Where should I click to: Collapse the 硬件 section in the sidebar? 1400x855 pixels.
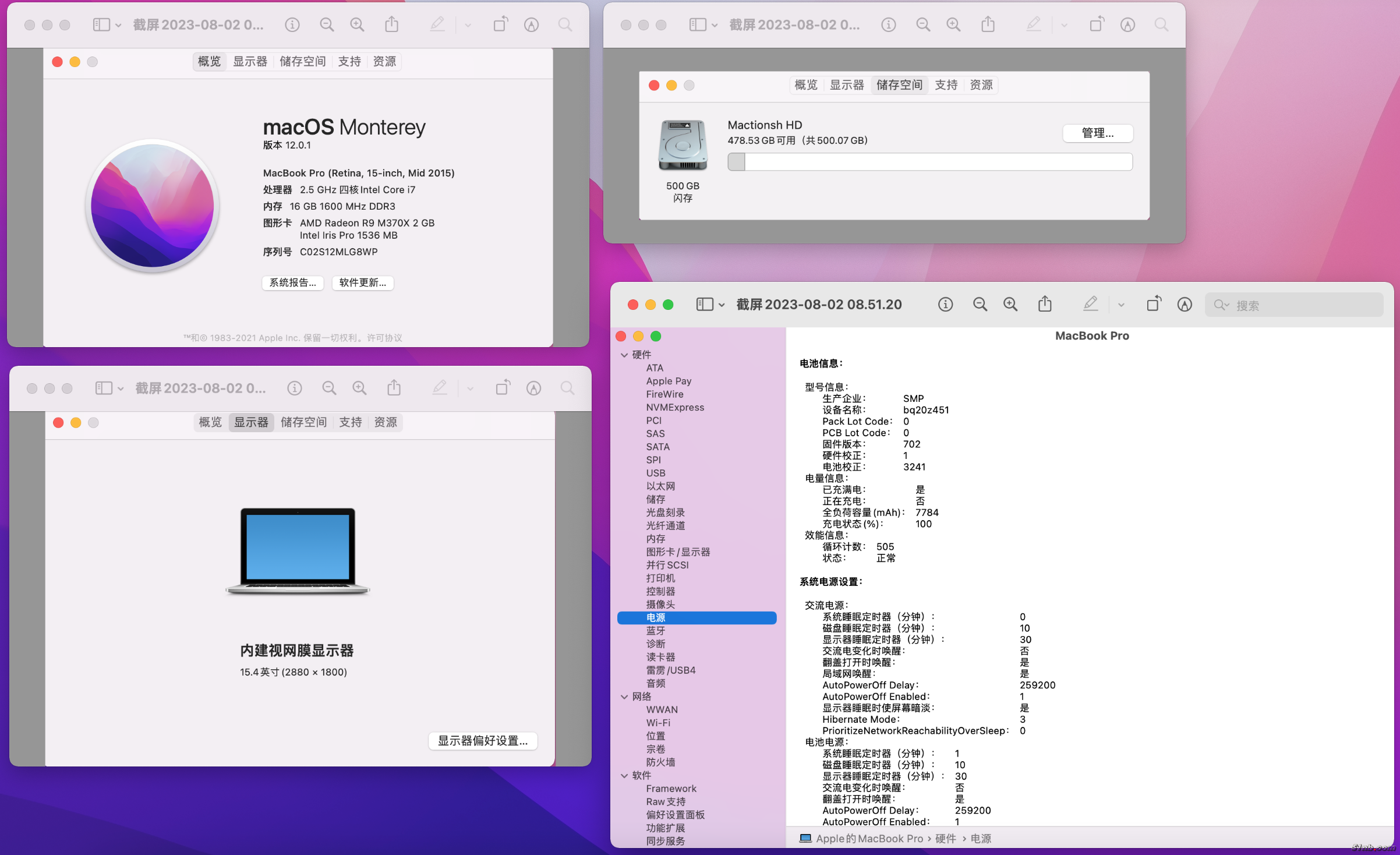(x=624, y=355)
